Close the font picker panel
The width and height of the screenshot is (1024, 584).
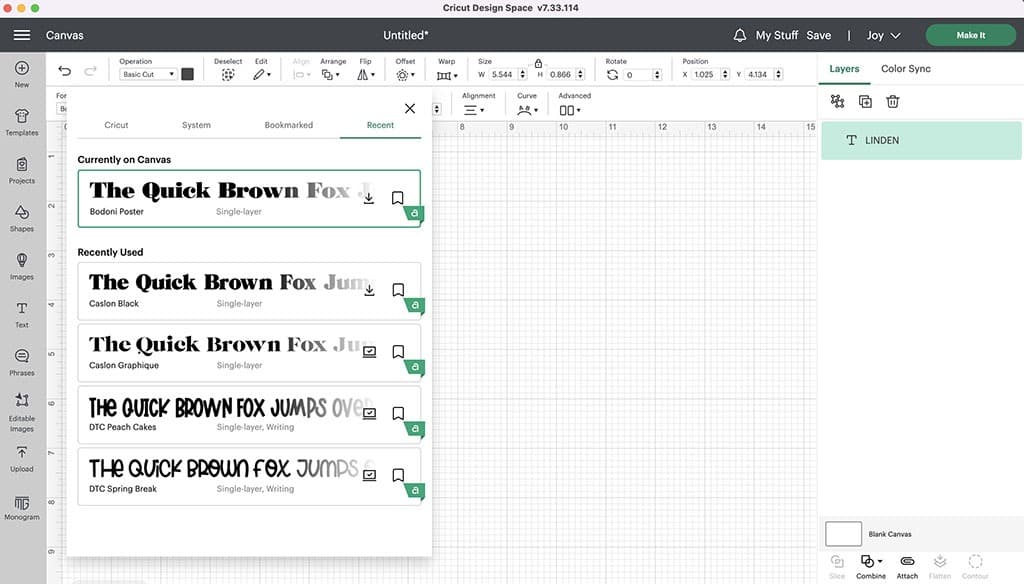pos(409,108)
